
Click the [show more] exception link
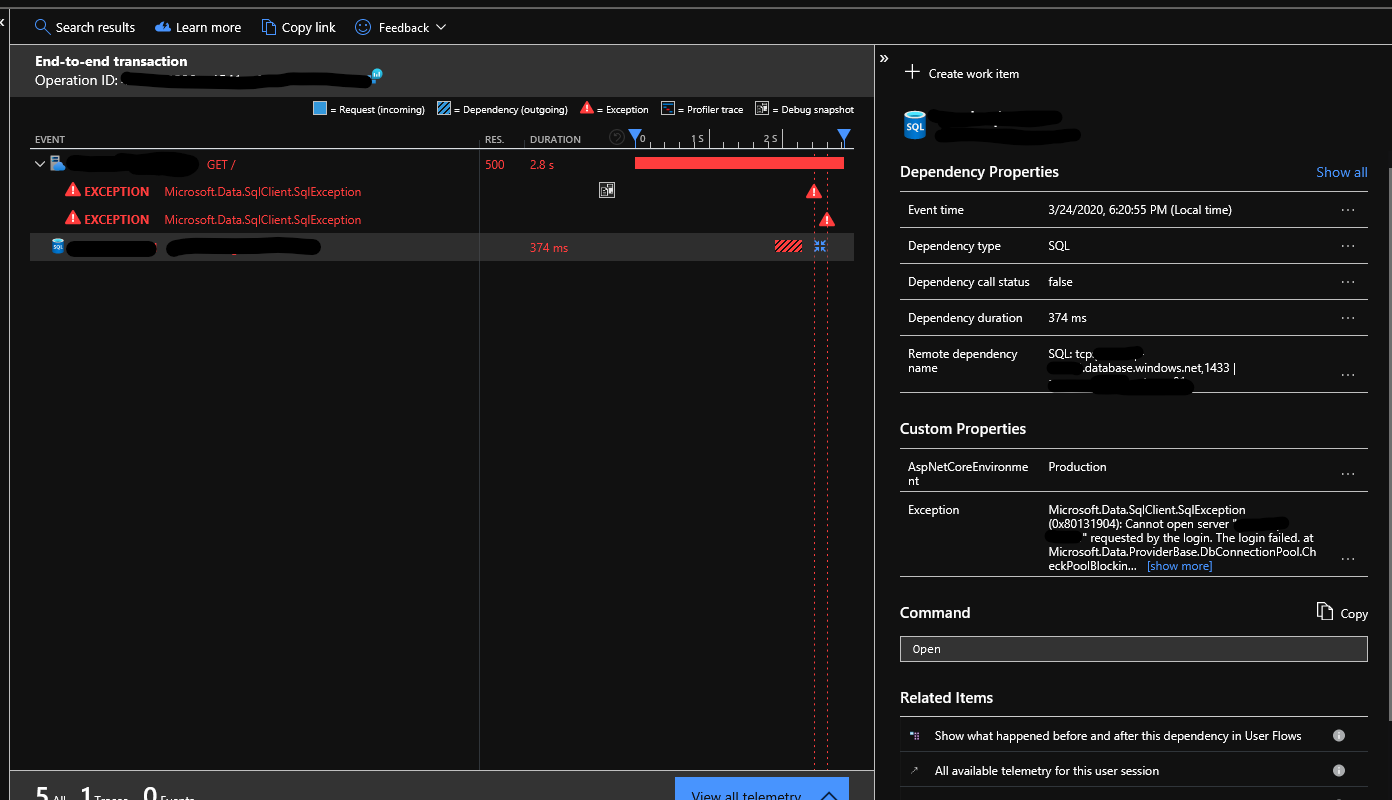(1179, 566)
